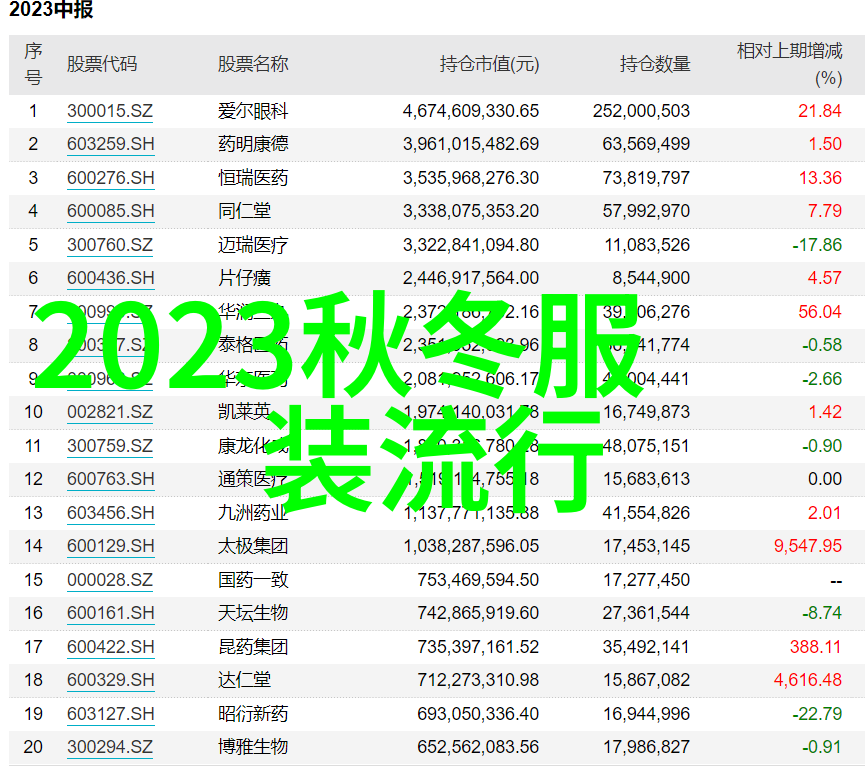Click the 太极集团 name cell

point(253,545)
